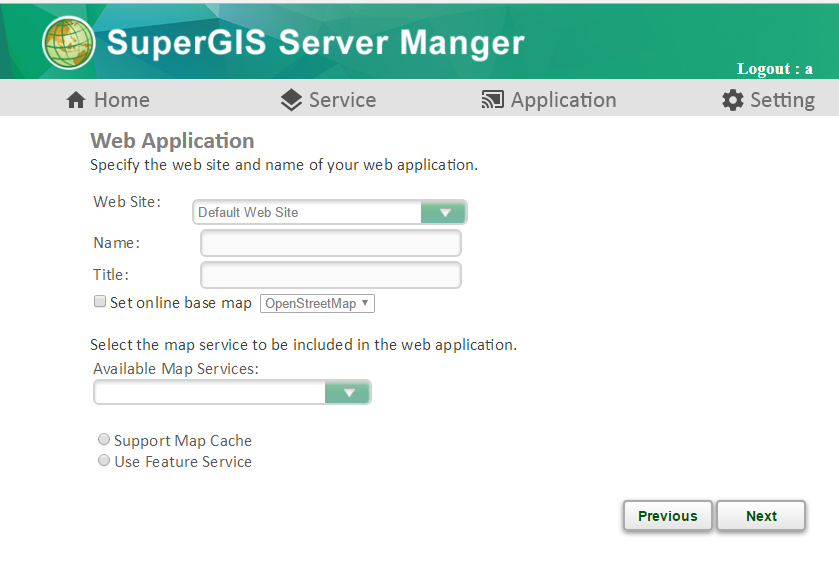
Task: Click the Available Map Services: label
Action: [x=176, y=369]
